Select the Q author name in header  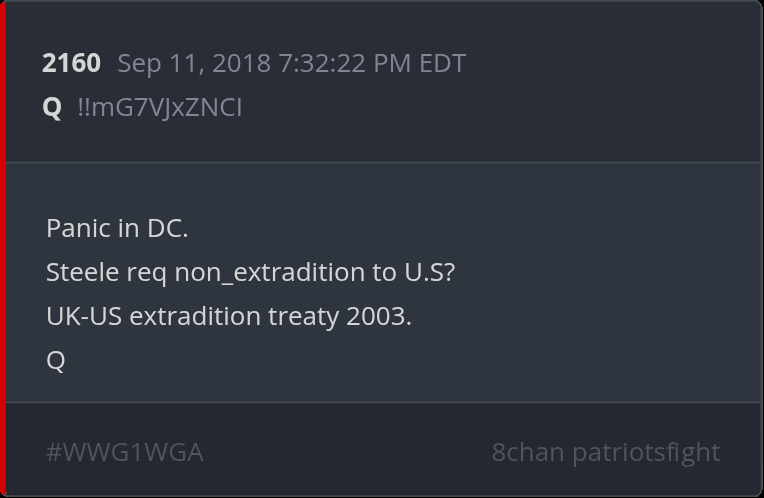click(52, 108)
